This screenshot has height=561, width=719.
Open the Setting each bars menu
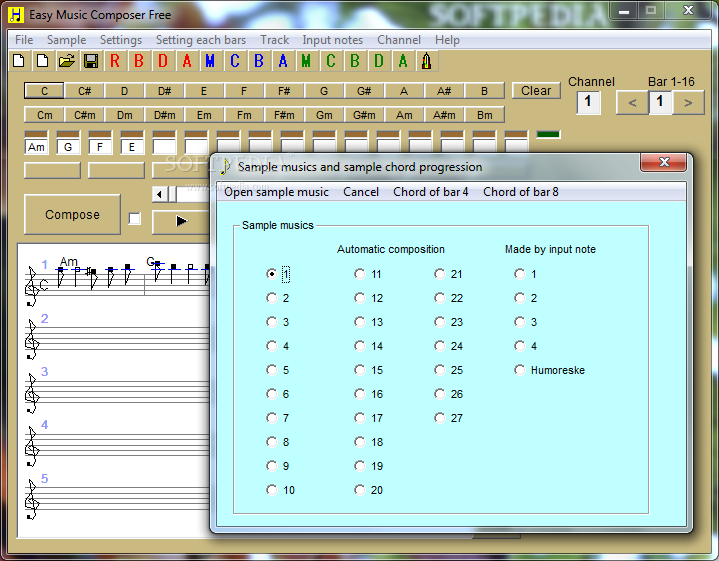click(x=201, y=40)
